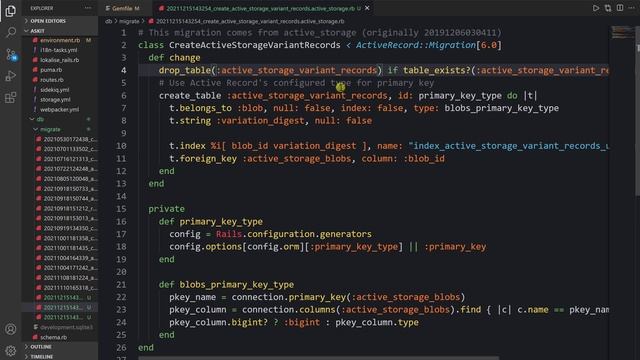This screenshot has height=360, width=640.
Task: Open Explorer views and more actions ellipsis
Action: [x=88, y=8]
